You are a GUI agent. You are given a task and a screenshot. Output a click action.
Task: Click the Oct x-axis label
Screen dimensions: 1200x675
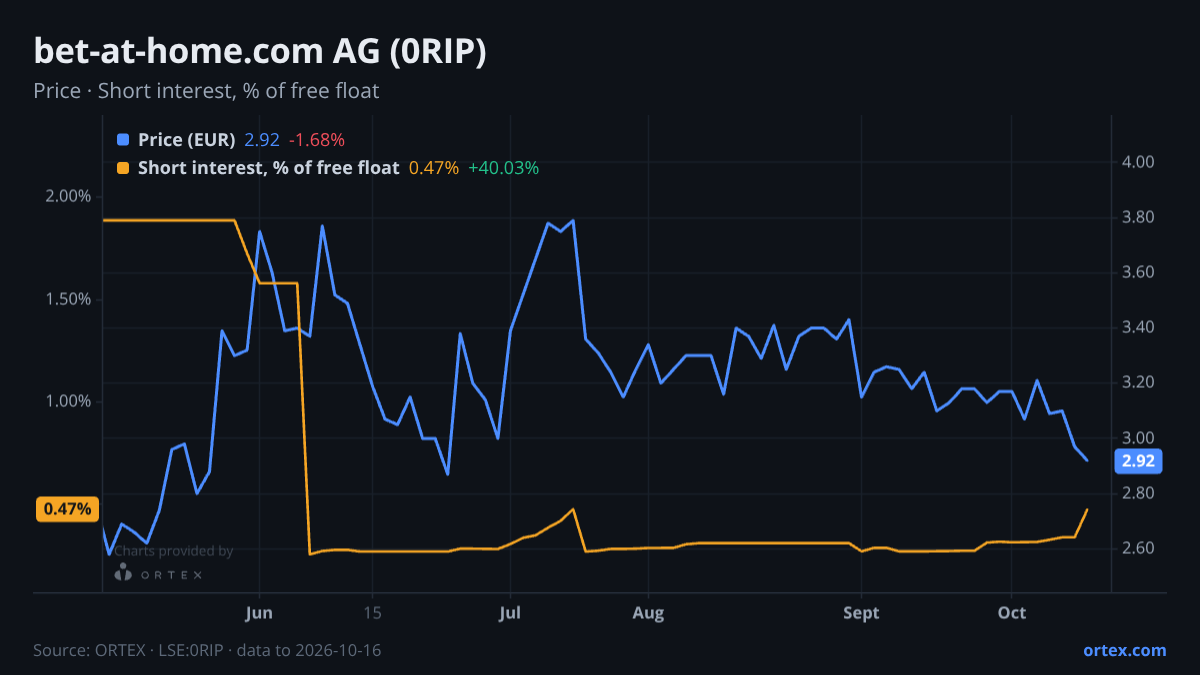pos(1012,613)
